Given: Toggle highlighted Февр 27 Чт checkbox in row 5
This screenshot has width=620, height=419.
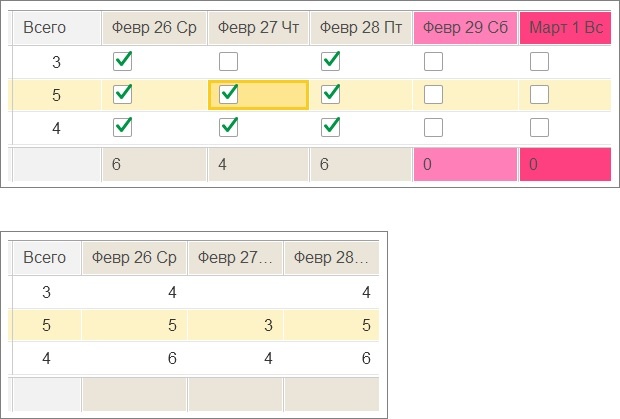Looking at the screenshot, I should pos(229,94).
